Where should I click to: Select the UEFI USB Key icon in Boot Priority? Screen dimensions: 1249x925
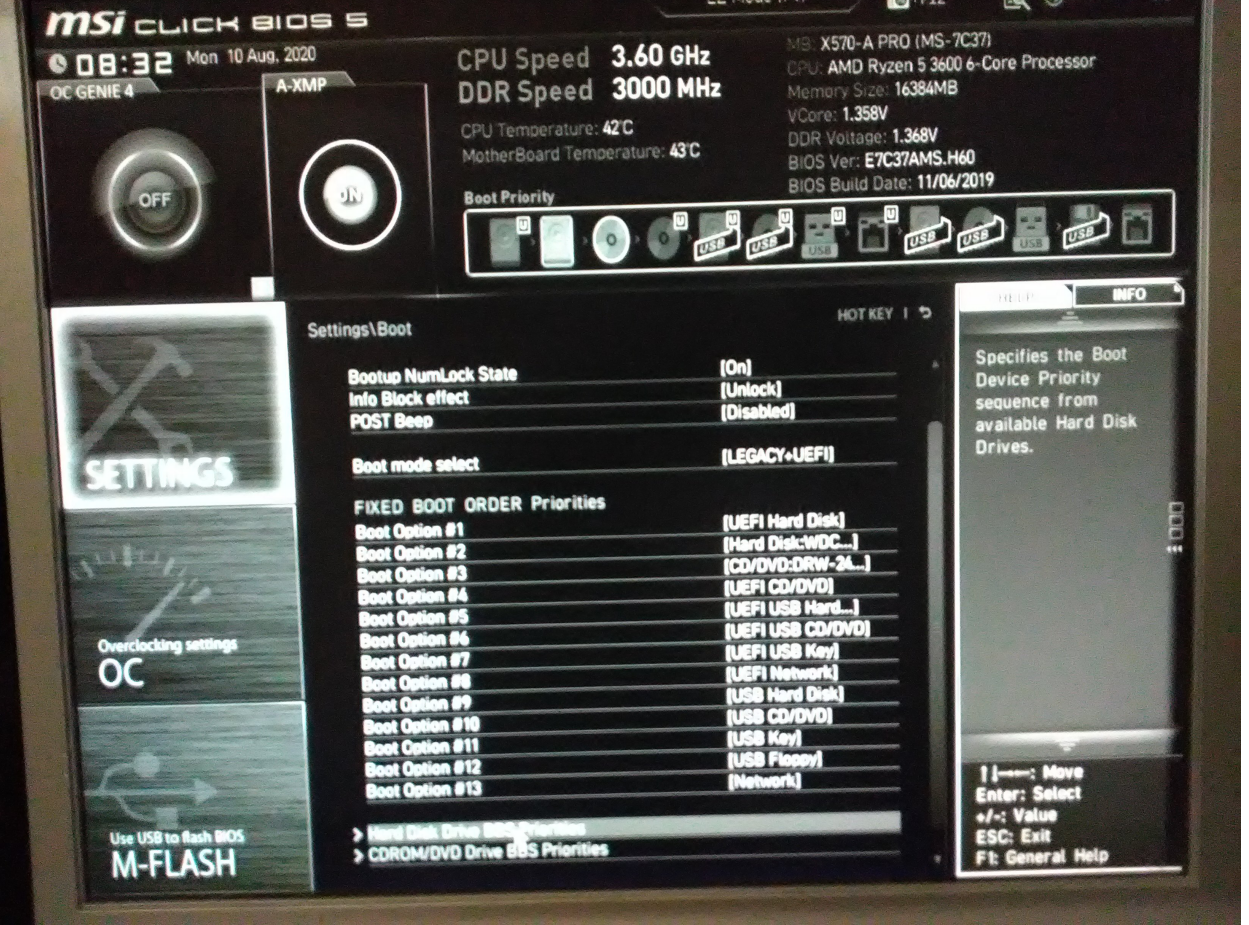[x=822, y=234]
